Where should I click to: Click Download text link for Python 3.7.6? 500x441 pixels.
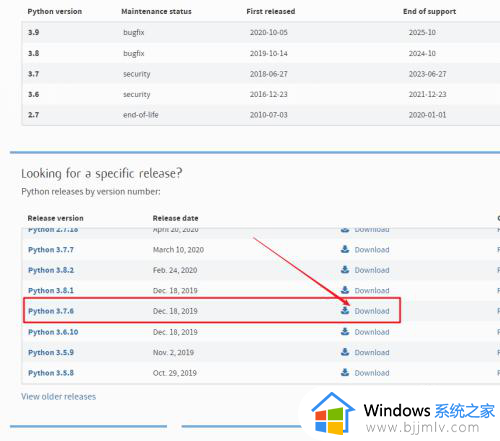[372, 311]
